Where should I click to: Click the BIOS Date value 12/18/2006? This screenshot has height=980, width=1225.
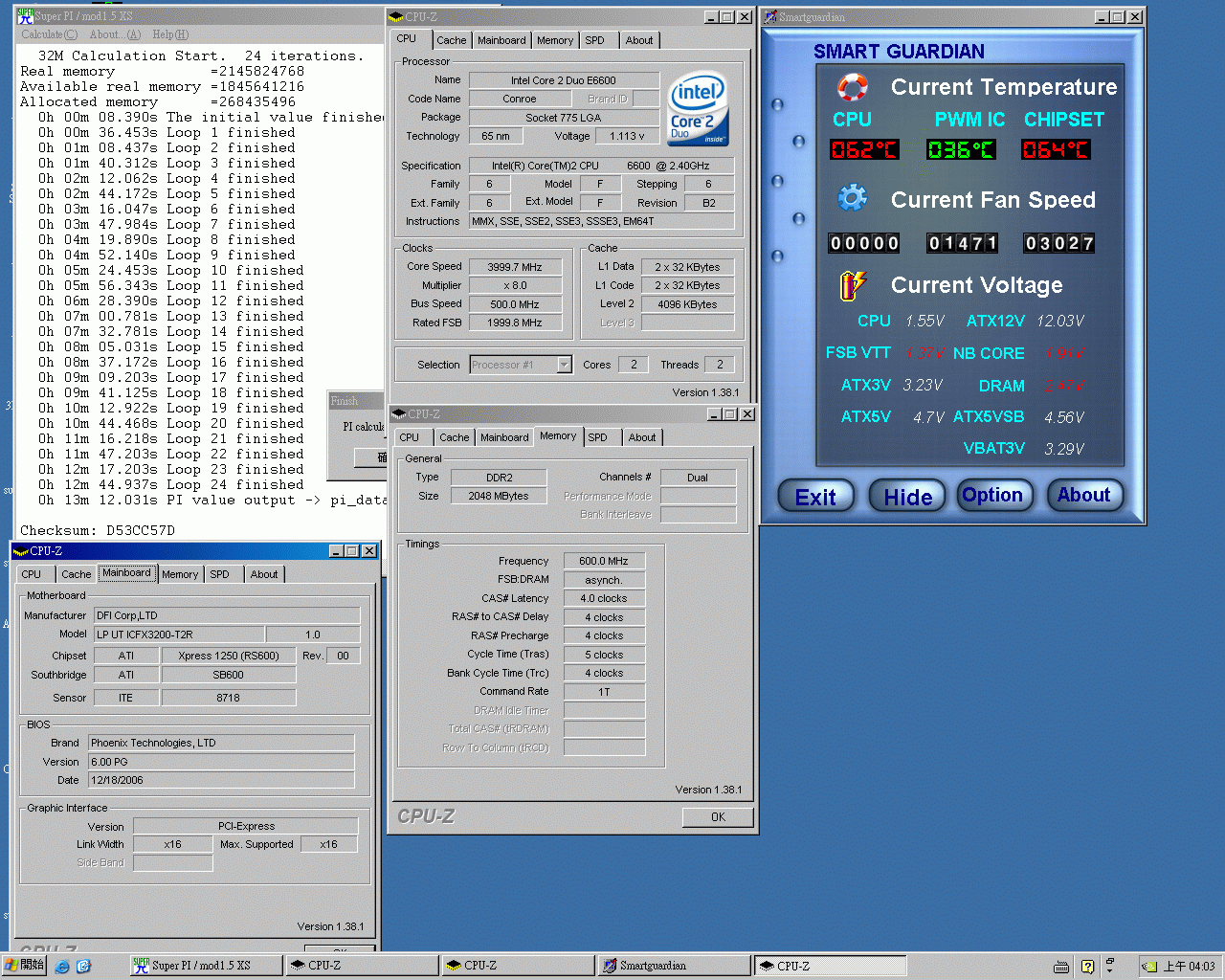click(221, 780)
